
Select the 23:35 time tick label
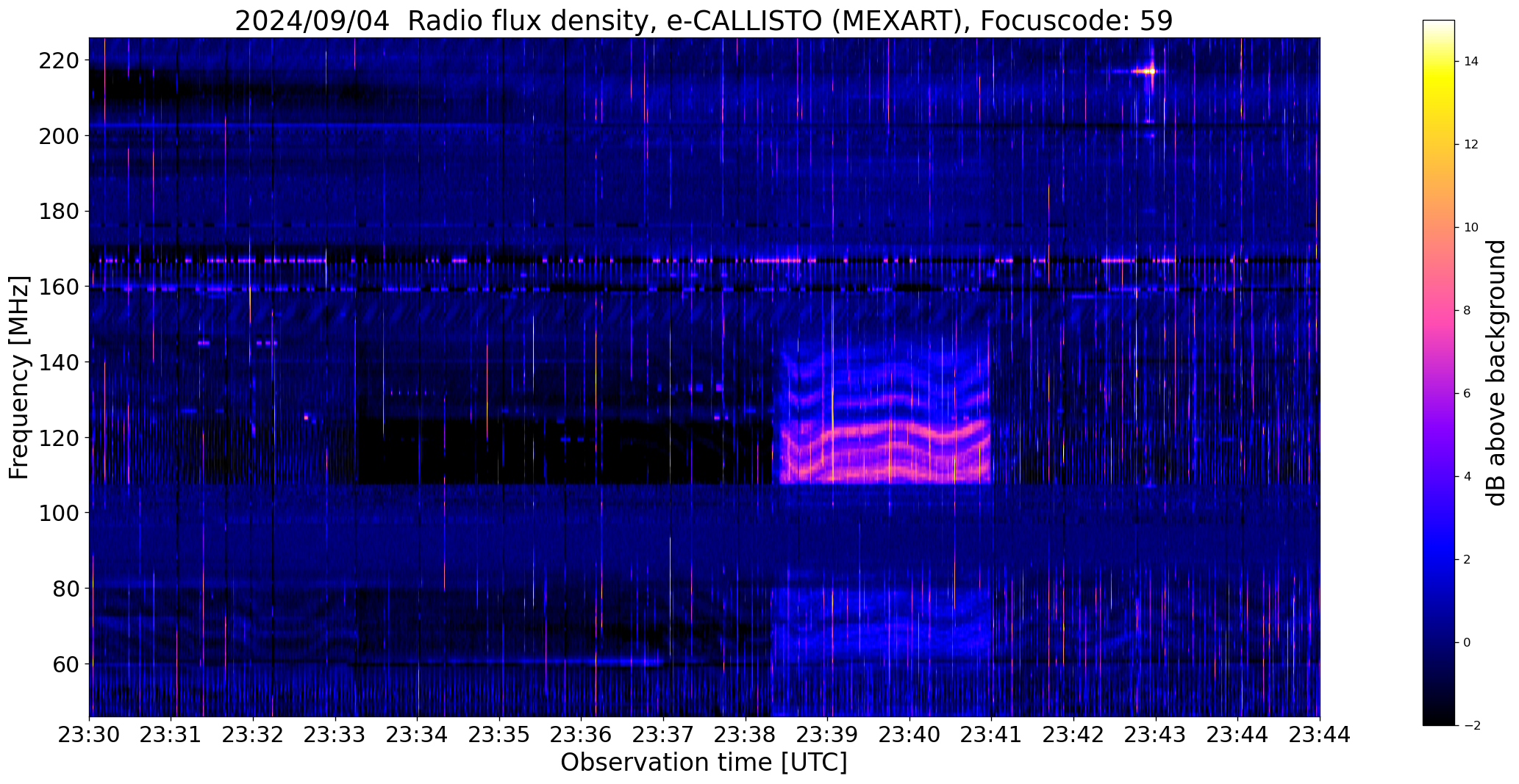[x=500, y=735]
